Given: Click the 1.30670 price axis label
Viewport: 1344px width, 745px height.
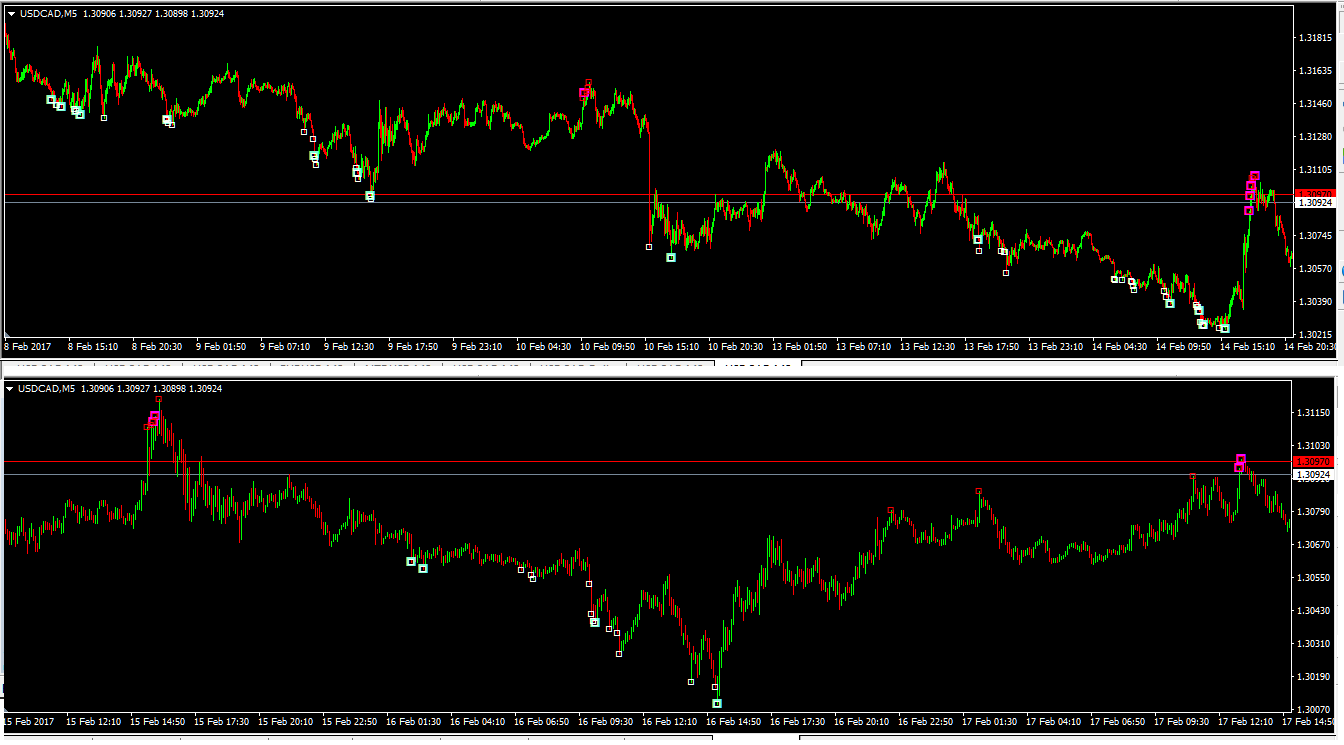Looking at the screenshot, I should click(1315, 545).
